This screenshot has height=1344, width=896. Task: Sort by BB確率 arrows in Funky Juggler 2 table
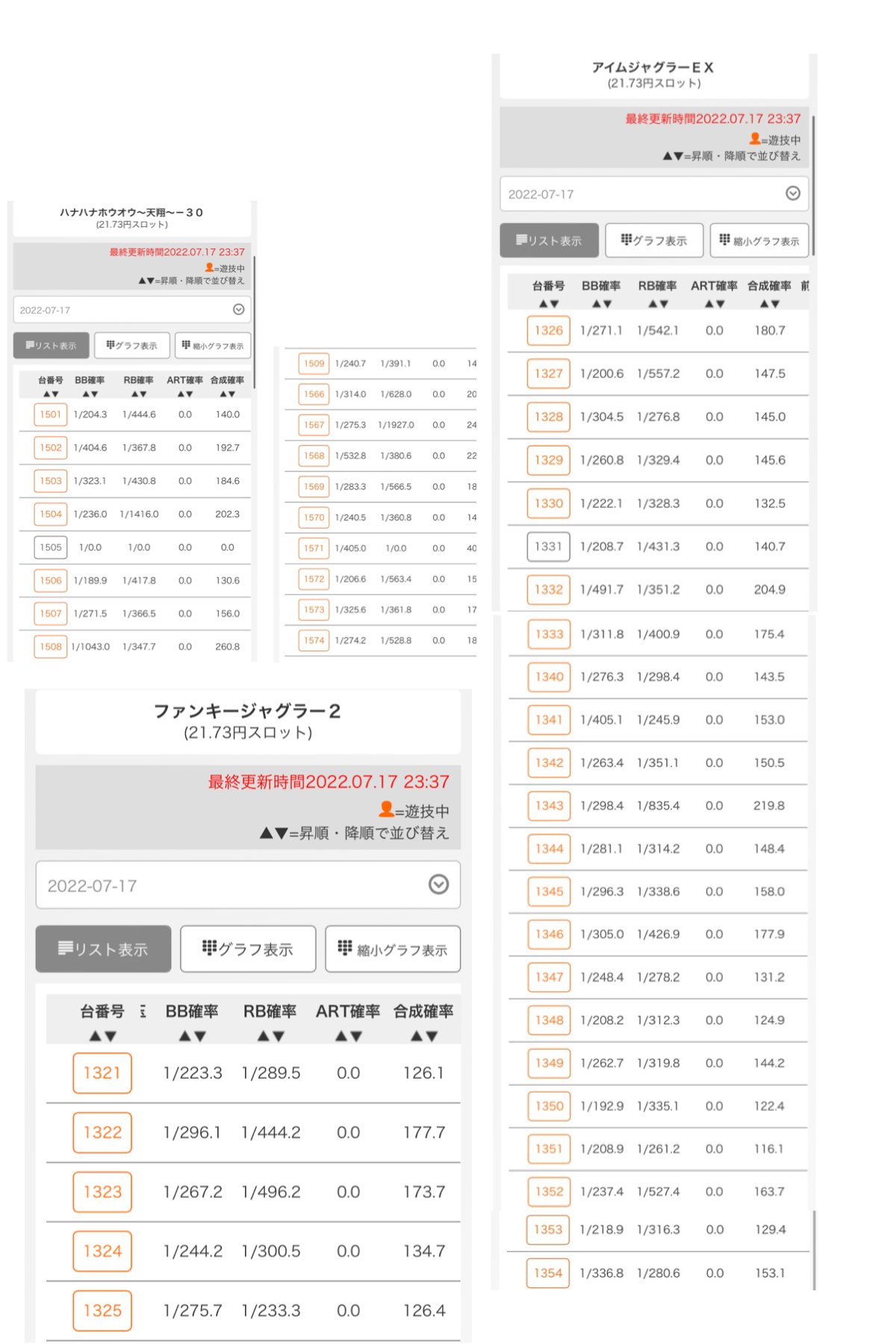click(x=192, y=1036)
